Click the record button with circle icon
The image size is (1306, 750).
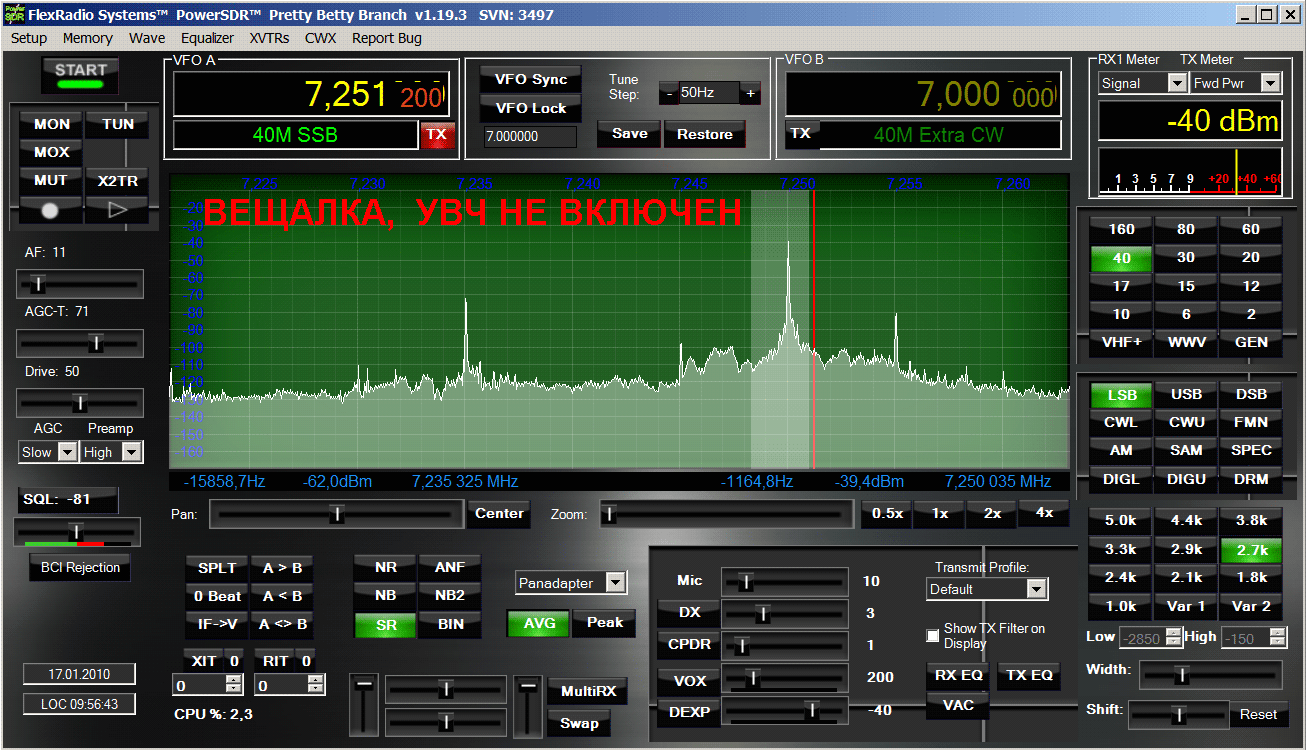click(51, 210)
